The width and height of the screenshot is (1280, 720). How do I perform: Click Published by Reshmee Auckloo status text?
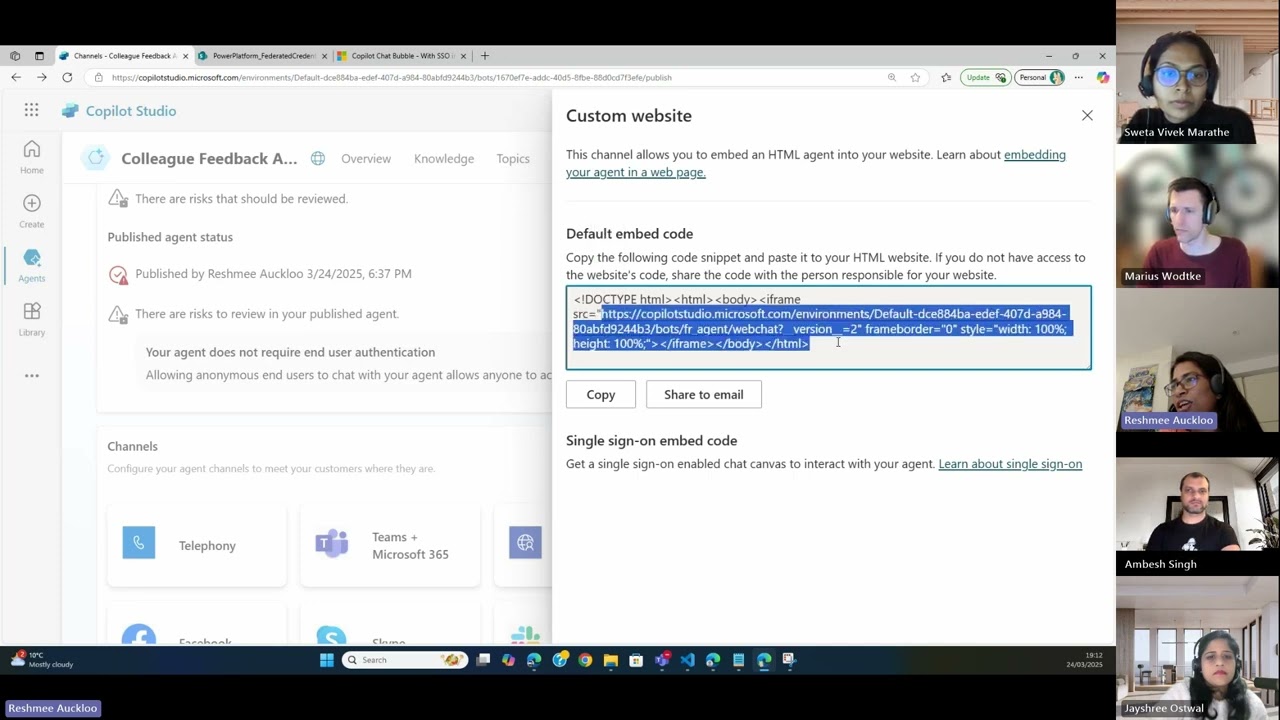point(273,274)
